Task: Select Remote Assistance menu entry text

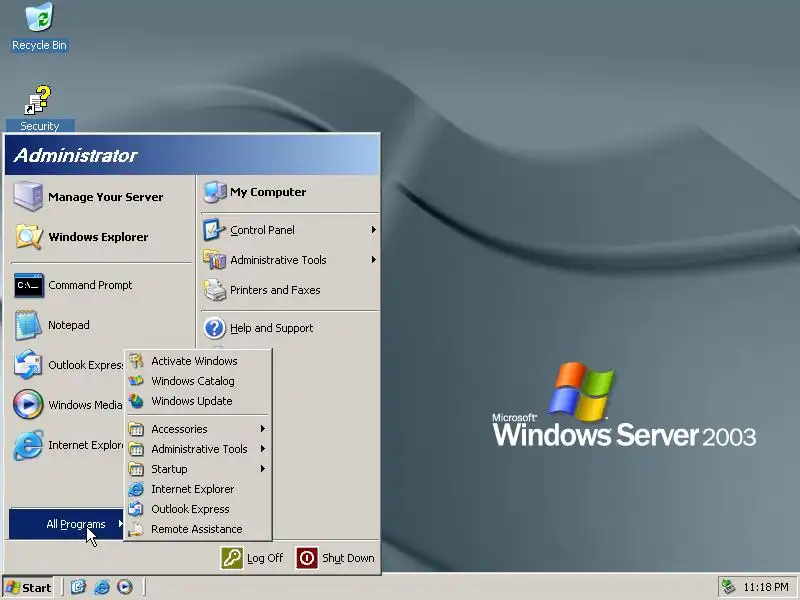Action: point(196,529)
